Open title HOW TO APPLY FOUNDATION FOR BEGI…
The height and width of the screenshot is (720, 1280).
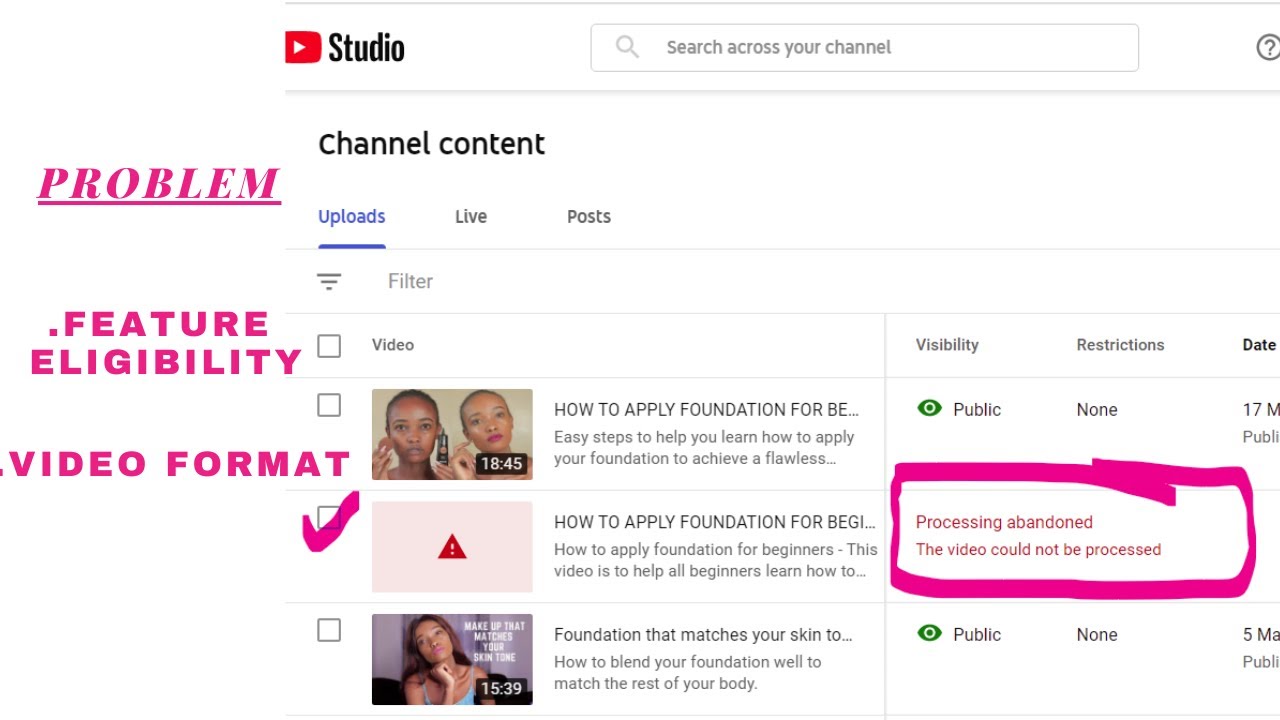tap(715, 522)
